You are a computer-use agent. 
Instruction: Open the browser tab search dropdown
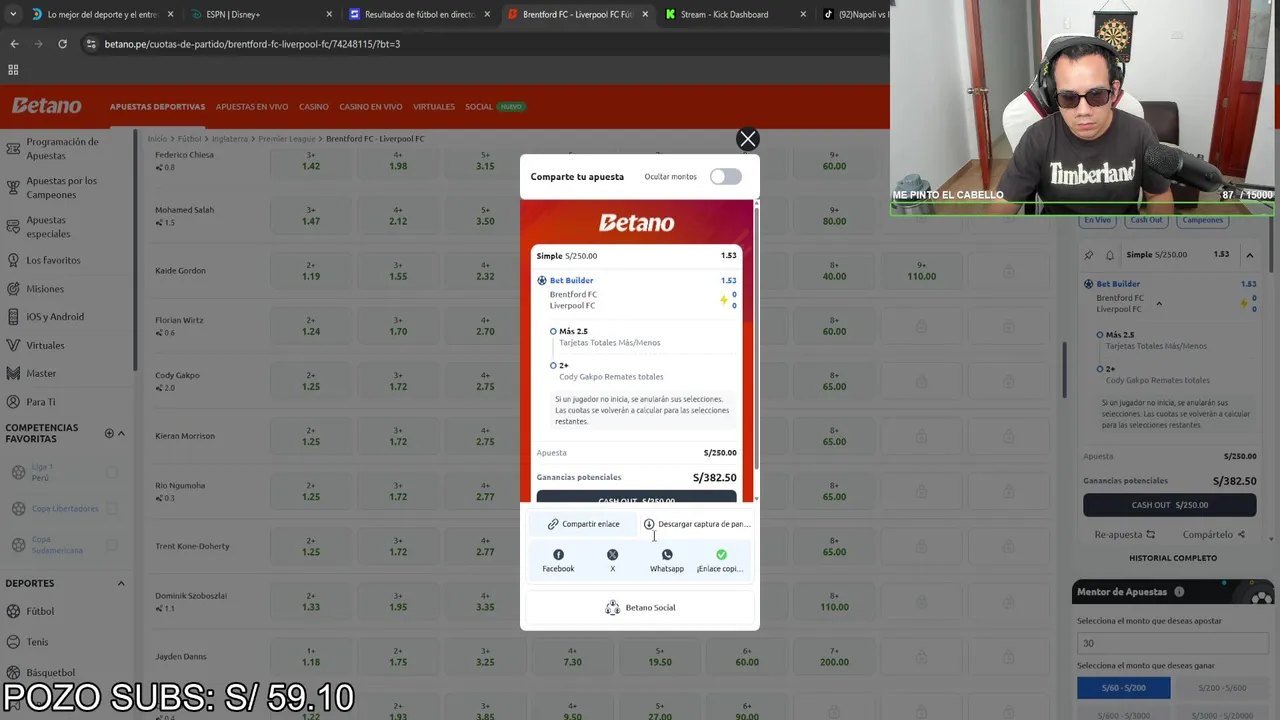click(12, 15)
